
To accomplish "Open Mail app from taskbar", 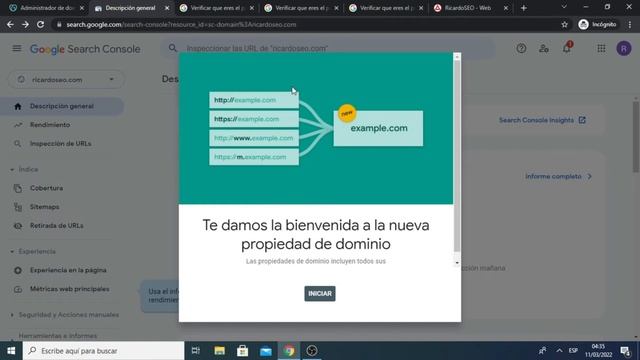I will (x=266, y=351).
